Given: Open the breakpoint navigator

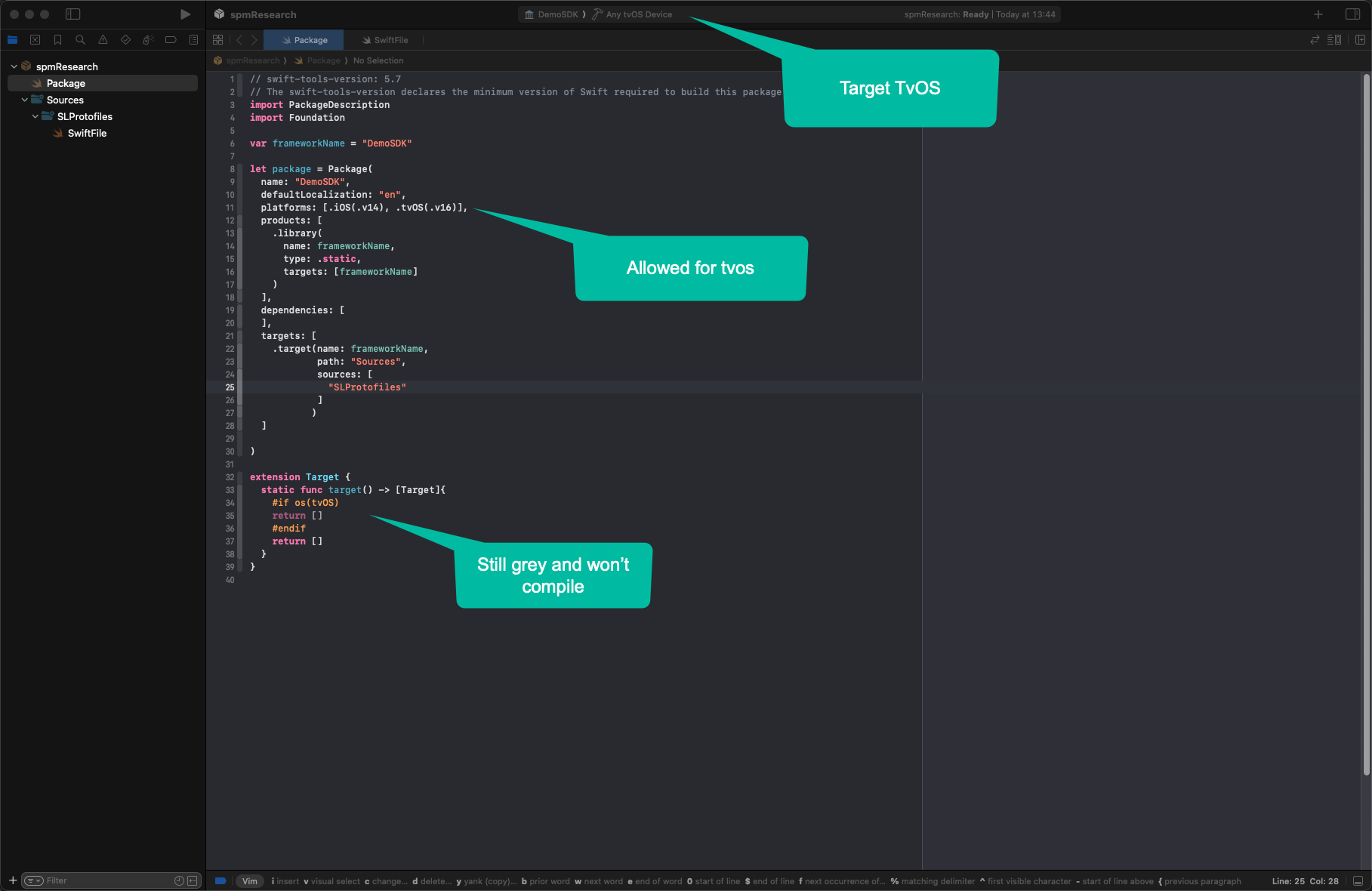Looking at the screenshot, I should pyautogui.click(x=171, y=40).
